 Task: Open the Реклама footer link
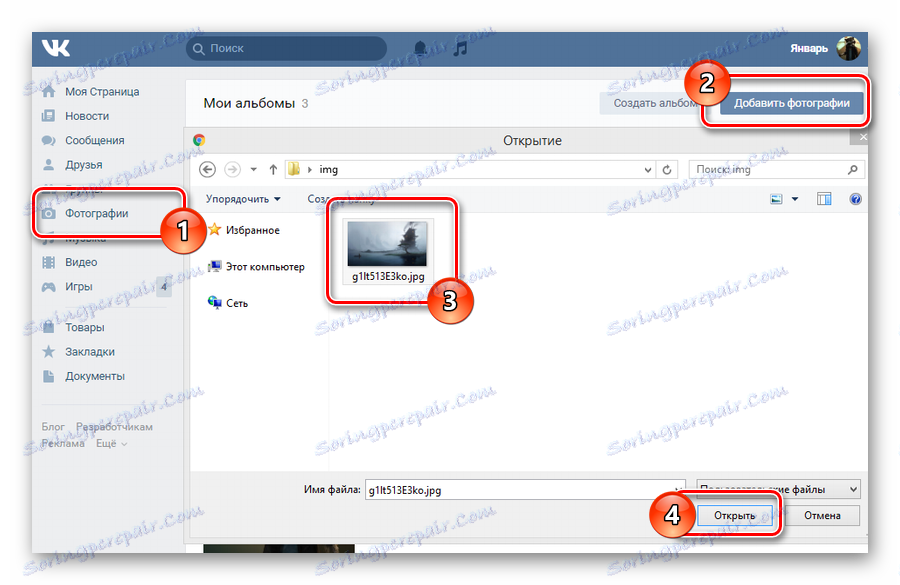[63, 444]
